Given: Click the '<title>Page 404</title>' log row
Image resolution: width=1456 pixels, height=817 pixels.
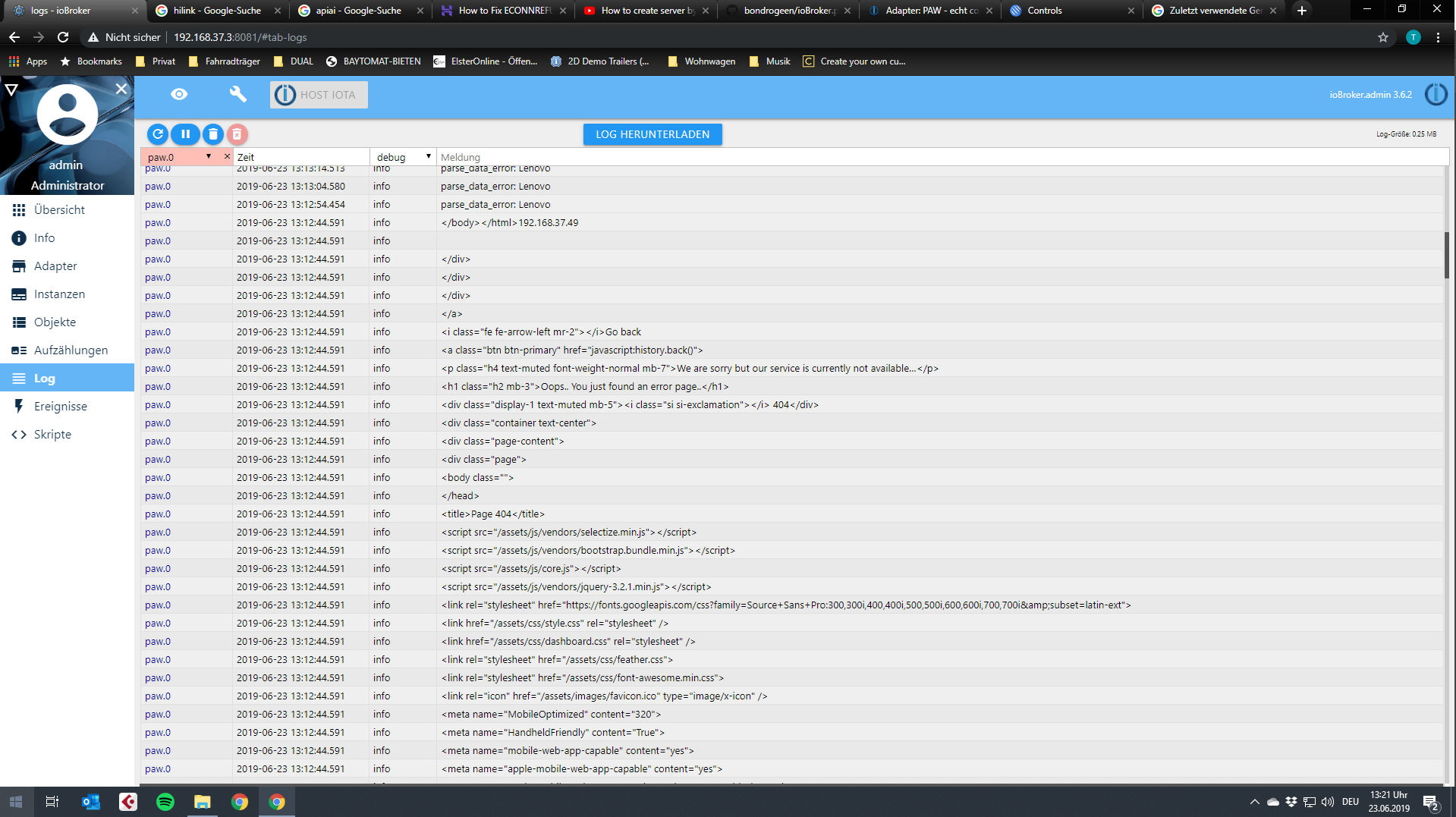Looking at the screenshot, I should (792, 514).
